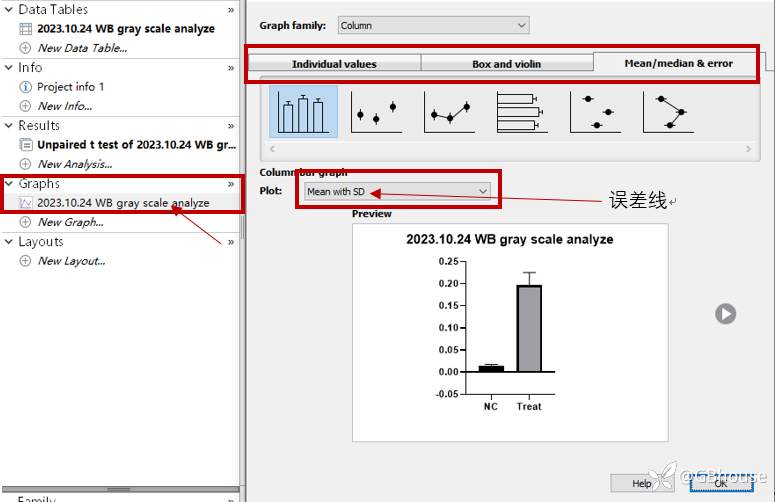Choose the scatter points with error bars icon
Screen dimensions: 776x502
(x=376, y=111)
